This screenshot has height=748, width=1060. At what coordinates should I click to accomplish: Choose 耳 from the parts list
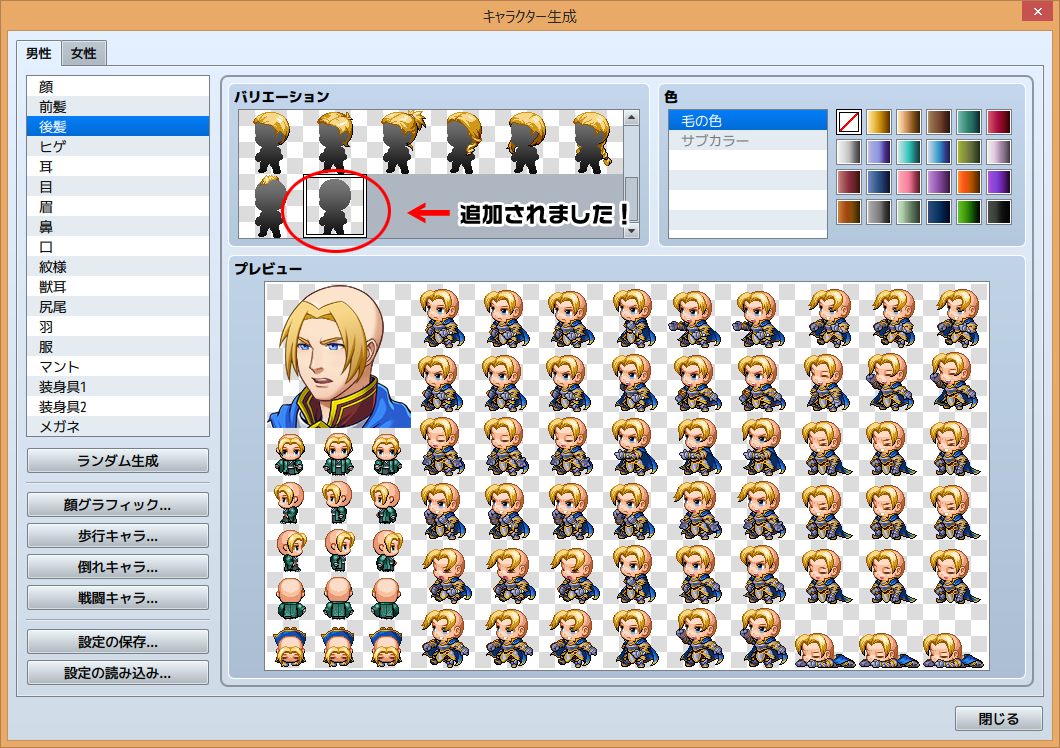(118, 166)
